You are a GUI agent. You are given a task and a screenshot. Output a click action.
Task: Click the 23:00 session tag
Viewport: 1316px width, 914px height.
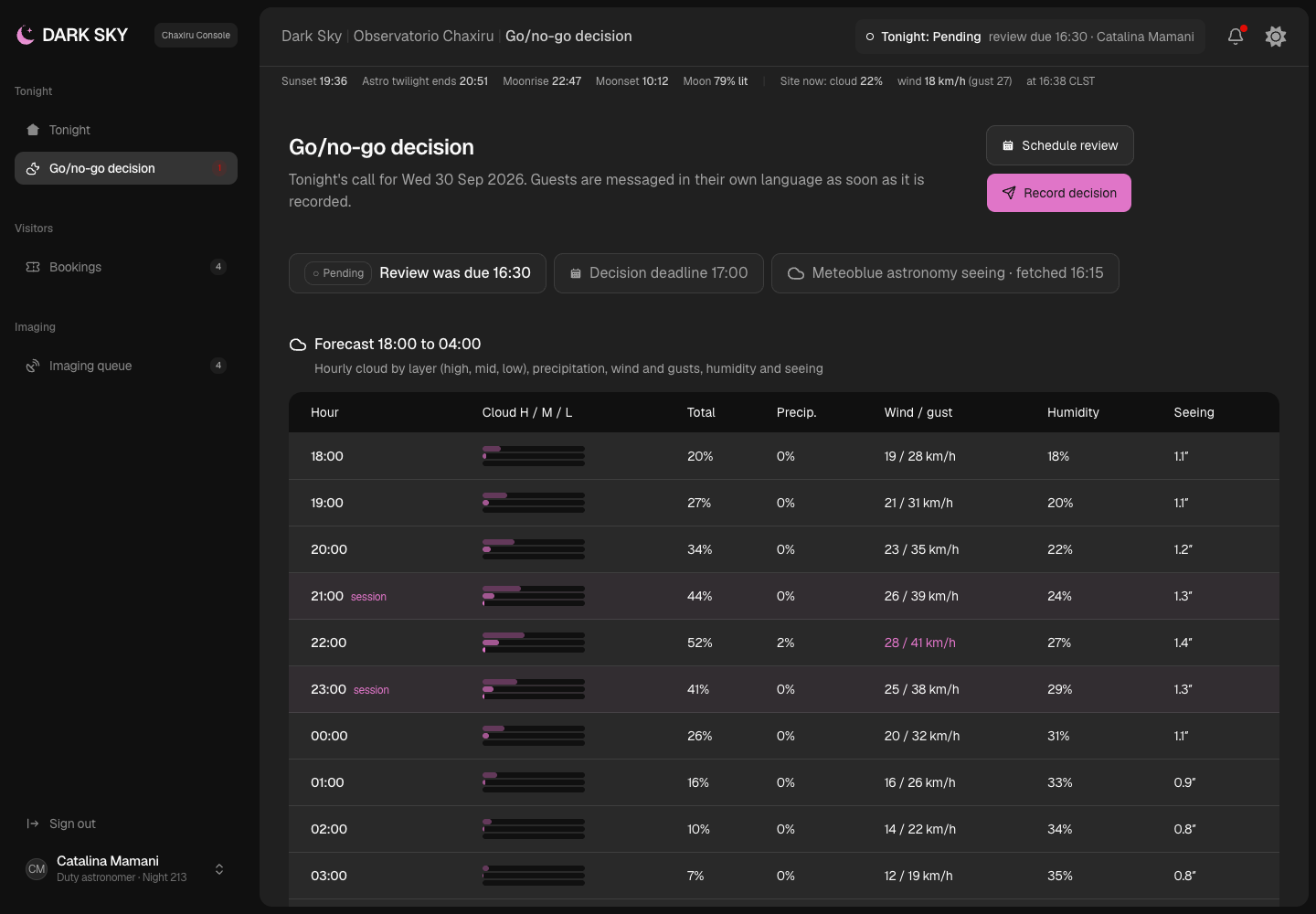pos(371,690)
